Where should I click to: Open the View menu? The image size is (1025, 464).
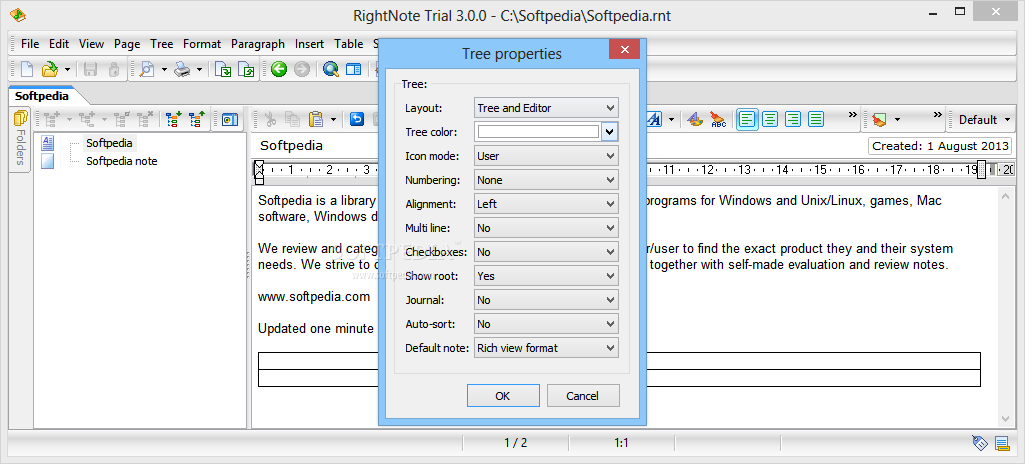click(92, 44)
